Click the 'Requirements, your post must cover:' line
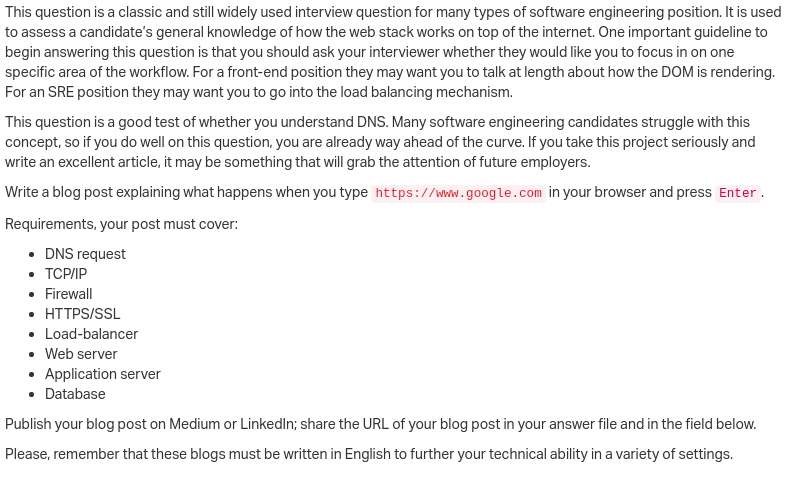 [122, 224]
